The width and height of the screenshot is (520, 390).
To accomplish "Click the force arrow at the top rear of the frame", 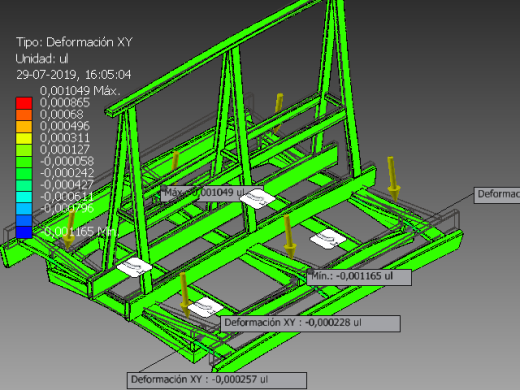I will click(278, 112).
